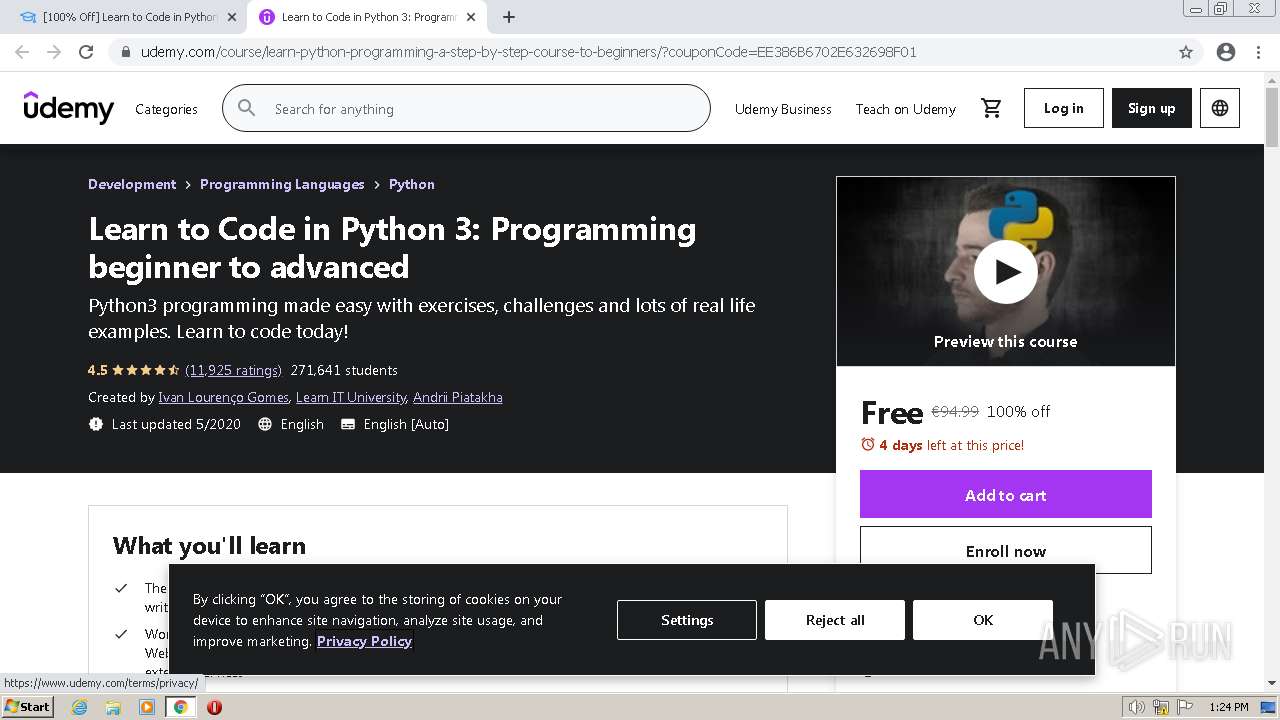This screenshot has width=1280, height=720.
Task: Open cookie Settings
Action: pos(687,620)
